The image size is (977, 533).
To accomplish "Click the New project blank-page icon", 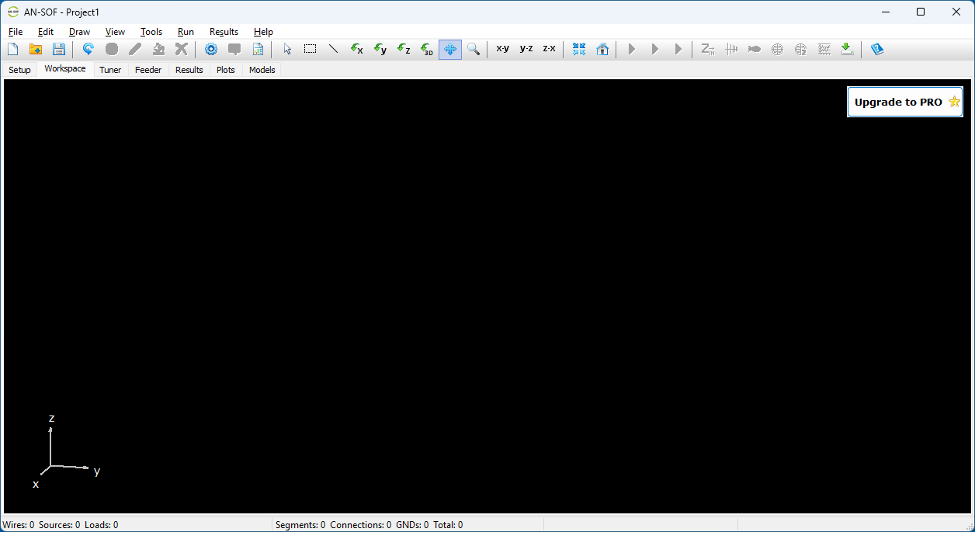I will click(x=13, y=49).
